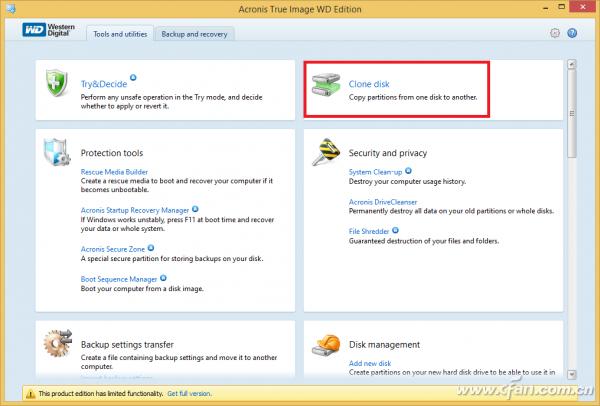The height and width of the screenshot is (406, 600).
Task: Click the scrollbar up arrow
Action: [x=572, y=64]
